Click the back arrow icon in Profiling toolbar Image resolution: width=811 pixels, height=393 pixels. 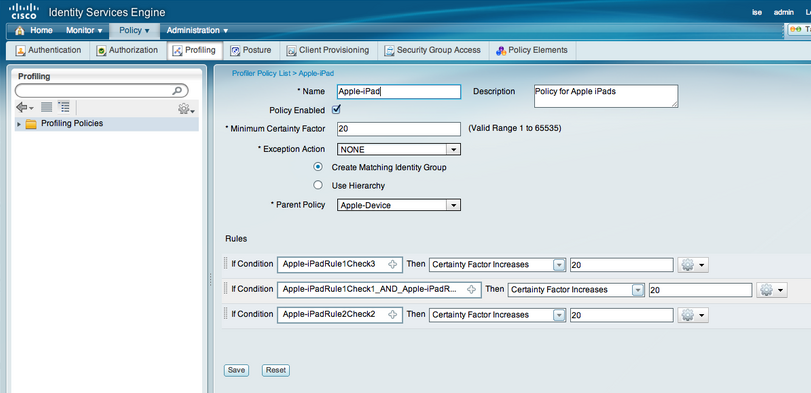tap(24, 108)
